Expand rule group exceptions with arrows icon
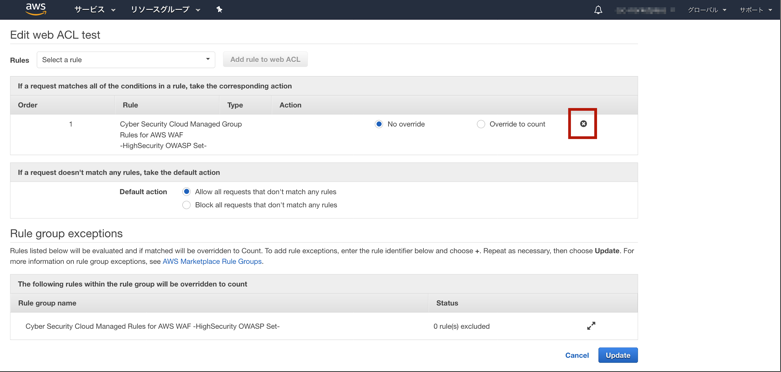This screenshot has width=781, height=372. point(591,326)
